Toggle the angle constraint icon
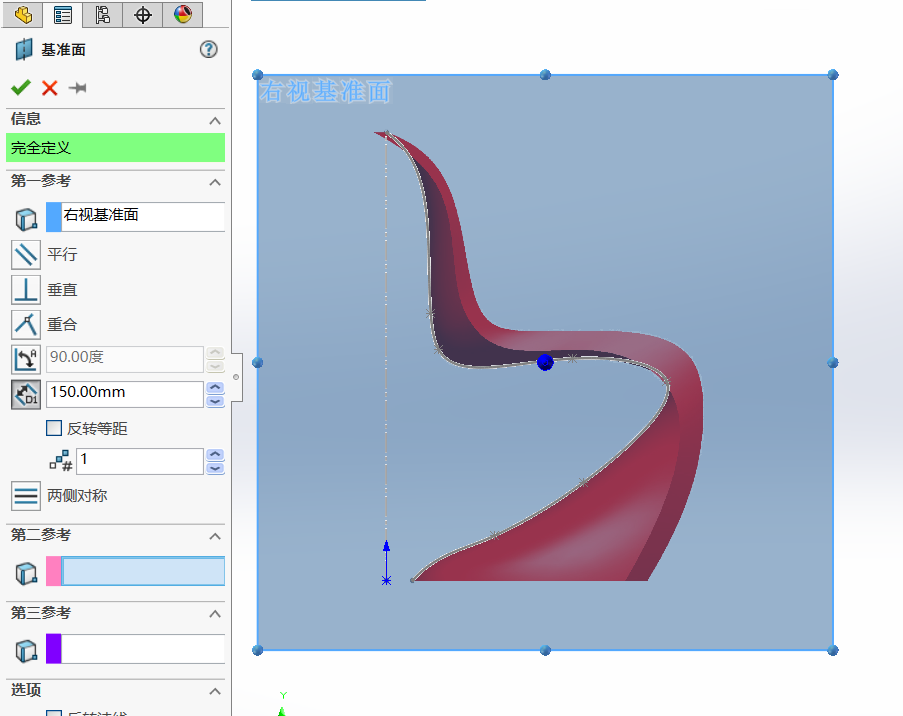 [26, 359]
